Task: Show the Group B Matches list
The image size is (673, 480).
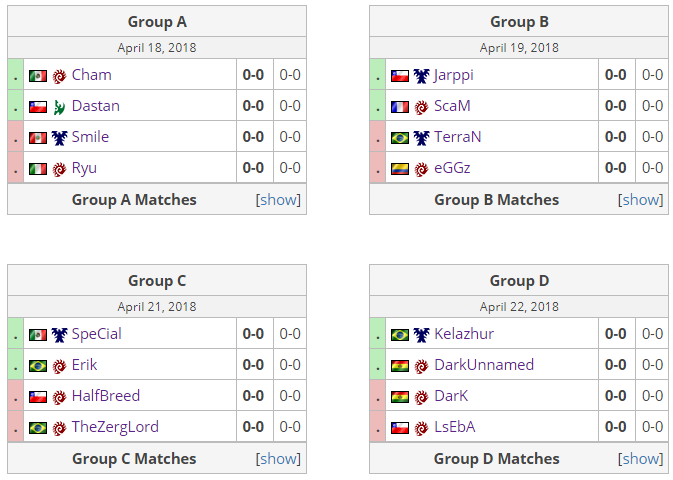Action: (x=641, y=199)
